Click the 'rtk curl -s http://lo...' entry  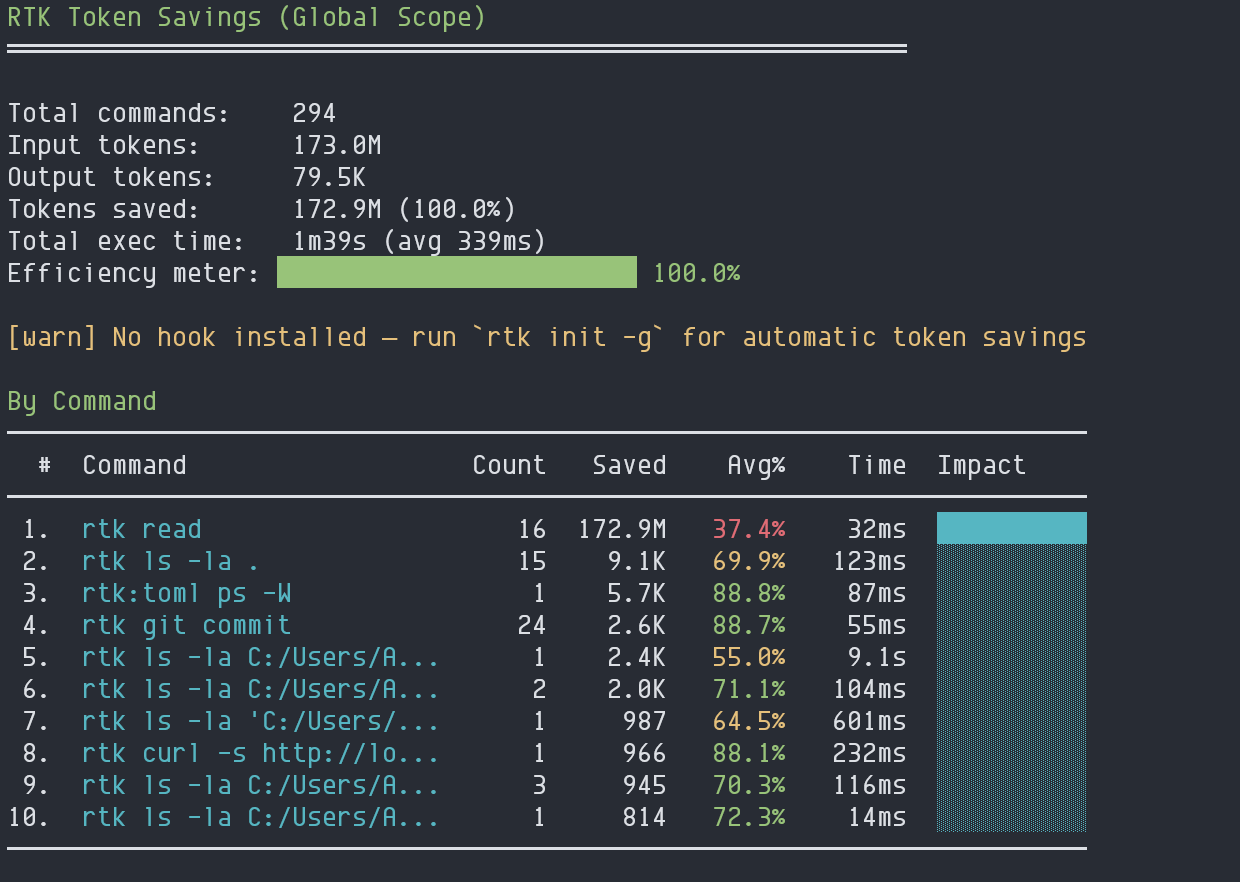tap(261, 753)
